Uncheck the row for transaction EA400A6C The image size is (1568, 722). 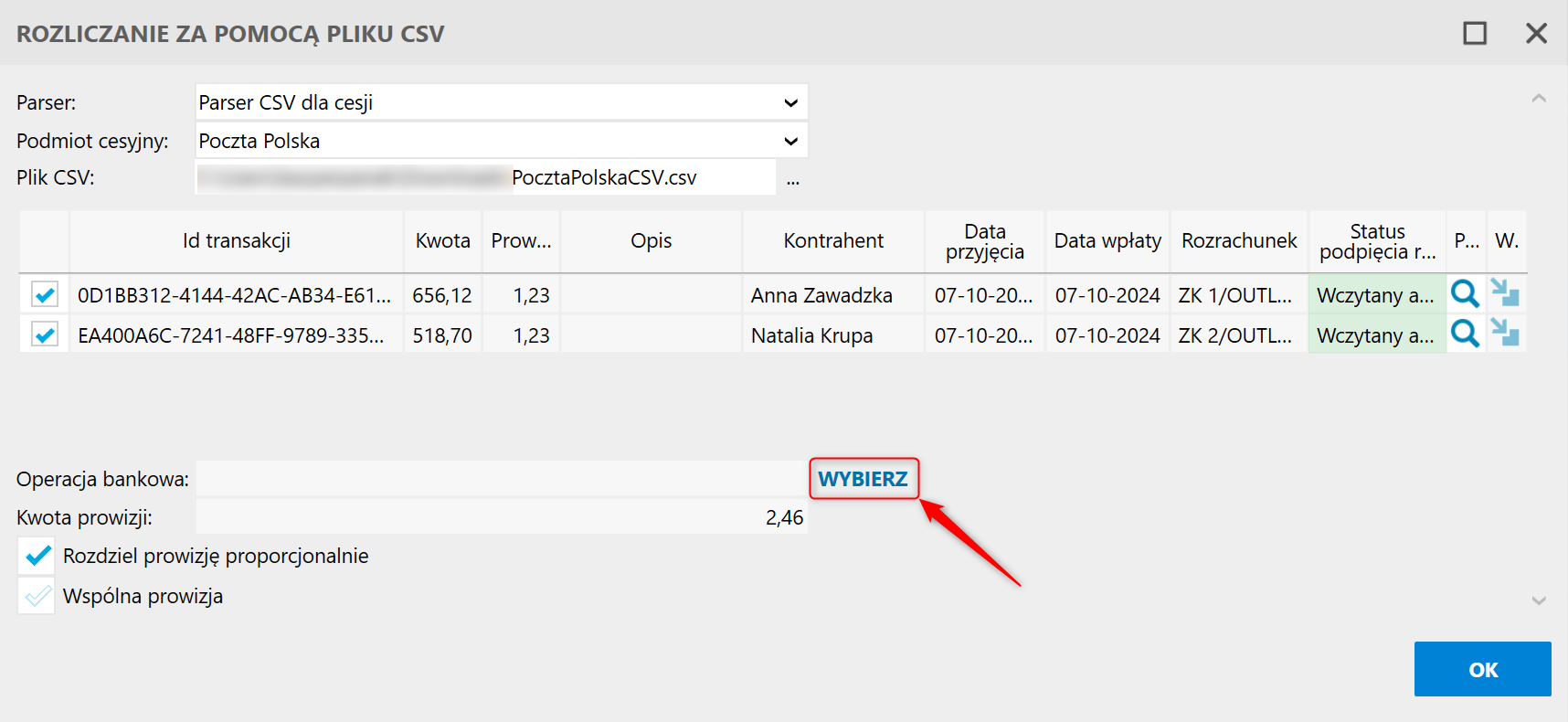[x=44, y=334]
